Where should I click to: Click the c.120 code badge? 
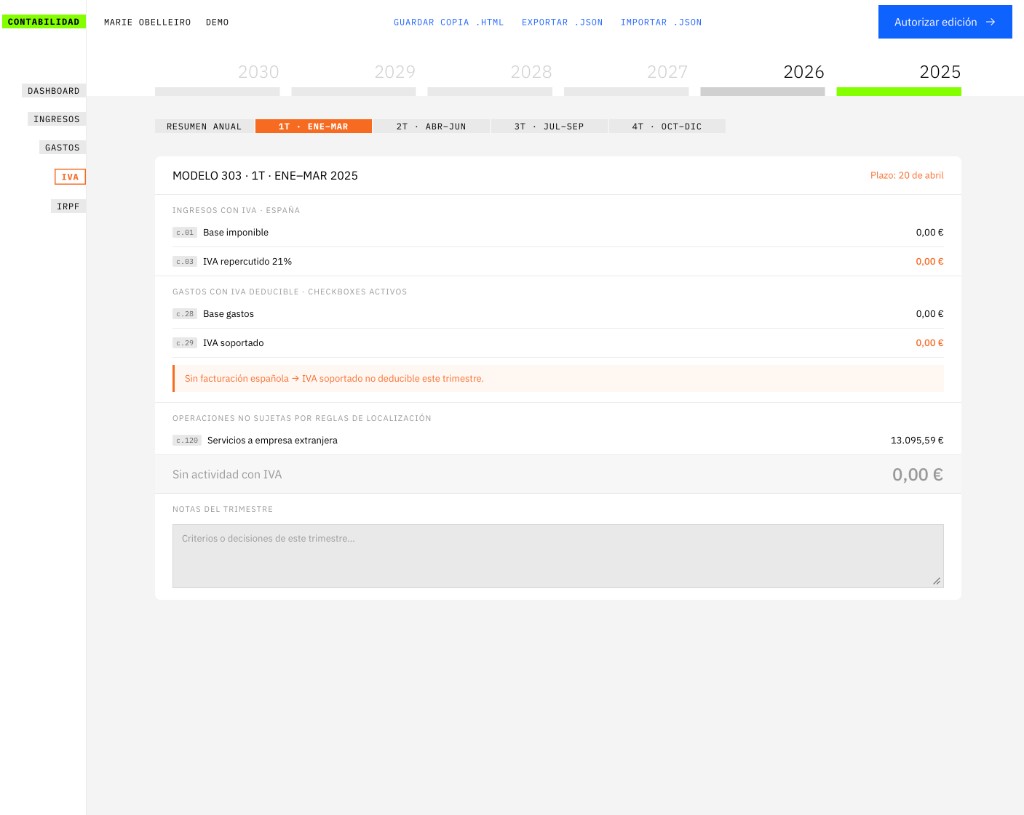coord(187,440)
